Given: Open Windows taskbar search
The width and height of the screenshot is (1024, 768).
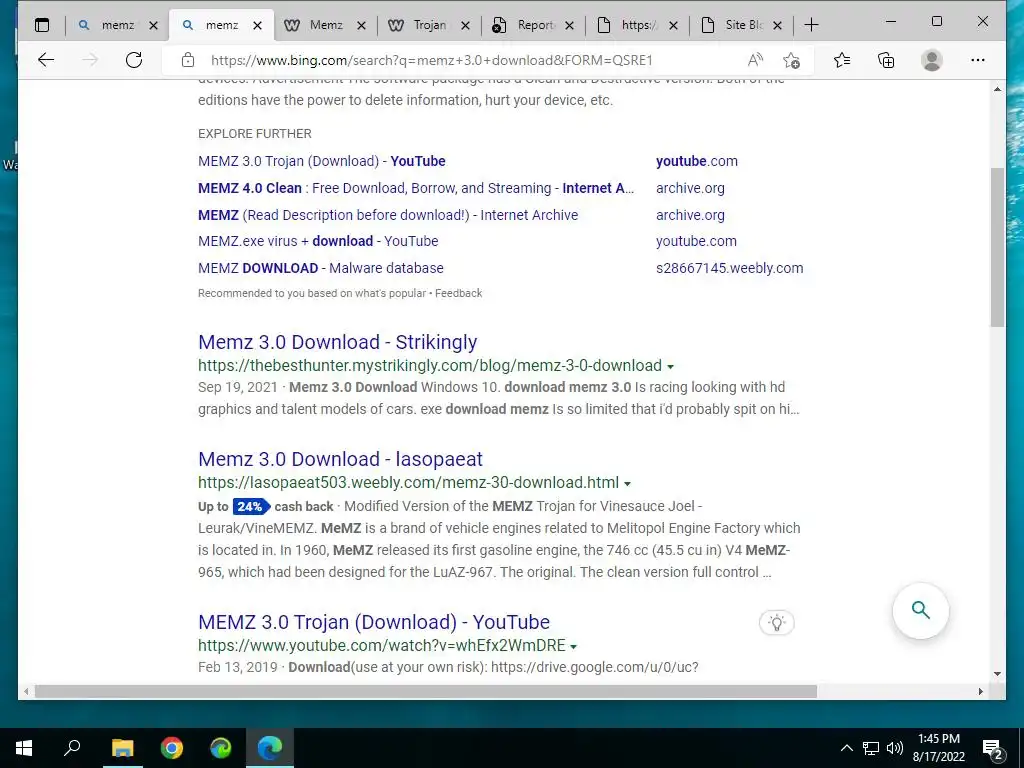Looking at the screenshot, I should pos(72,748).
